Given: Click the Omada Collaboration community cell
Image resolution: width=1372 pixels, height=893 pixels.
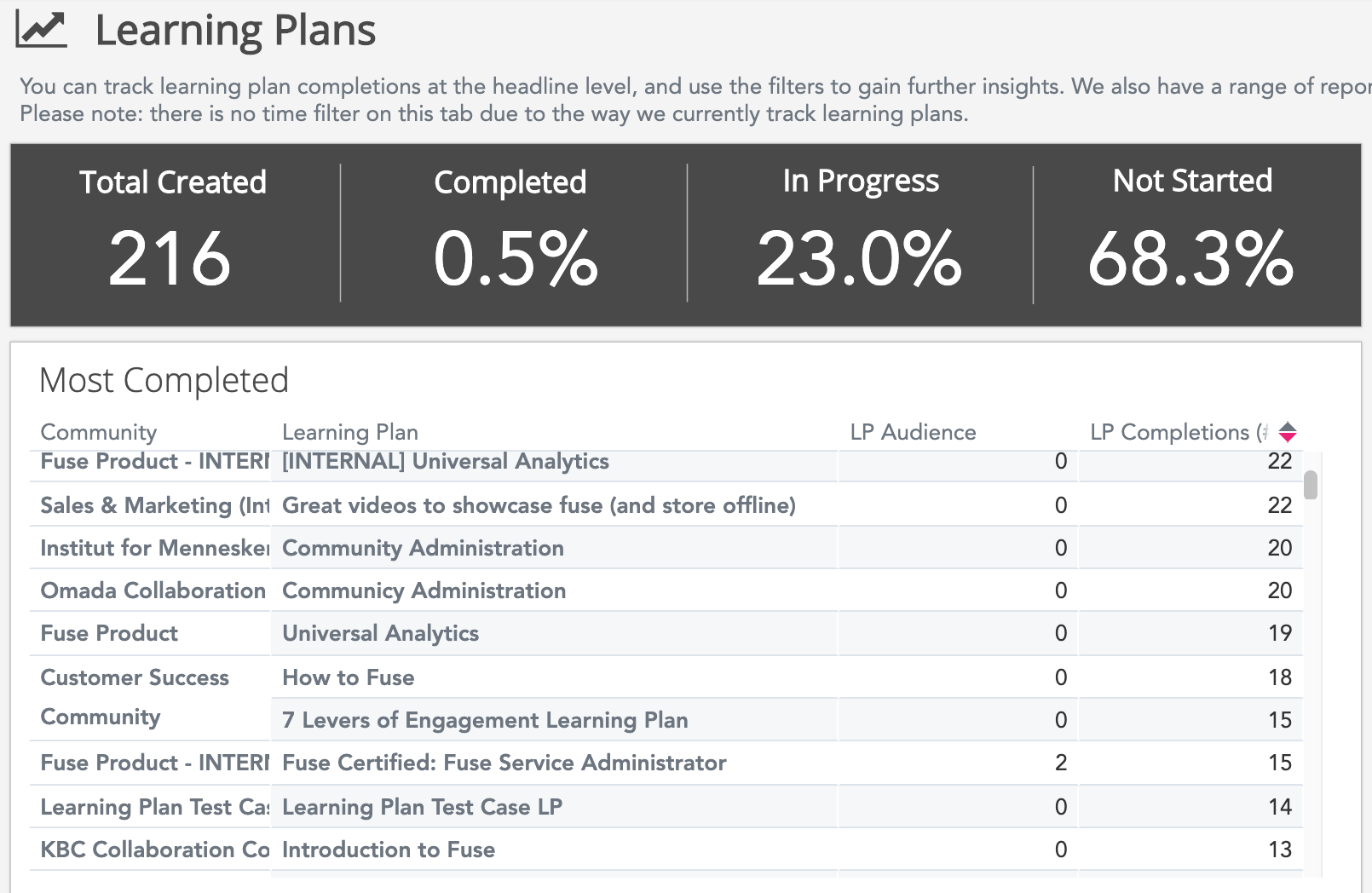Looking at the screenshot, I should (153, 591).
